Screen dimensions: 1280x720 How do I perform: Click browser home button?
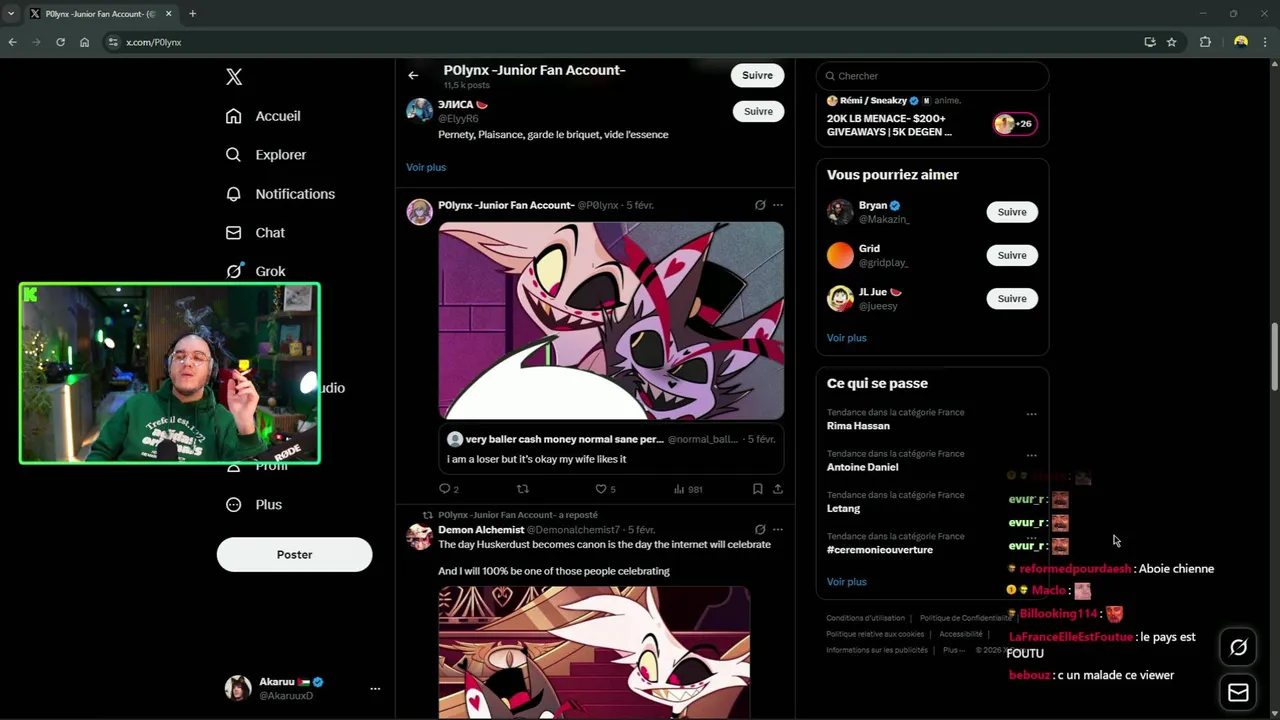(84, 42)
